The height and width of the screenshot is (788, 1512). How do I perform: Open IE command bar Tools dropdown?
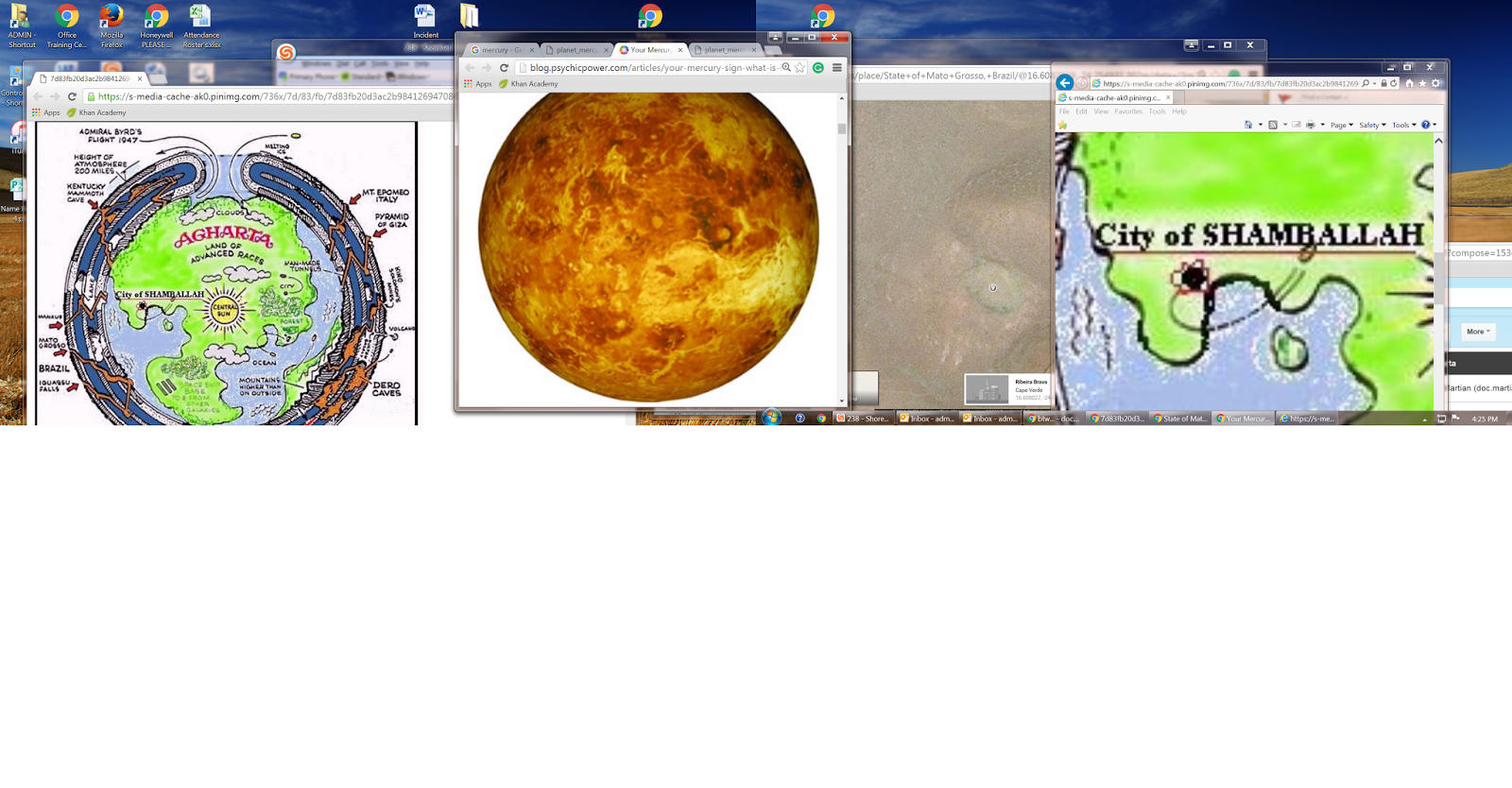pyautogui.click(x=1404, y=125)
